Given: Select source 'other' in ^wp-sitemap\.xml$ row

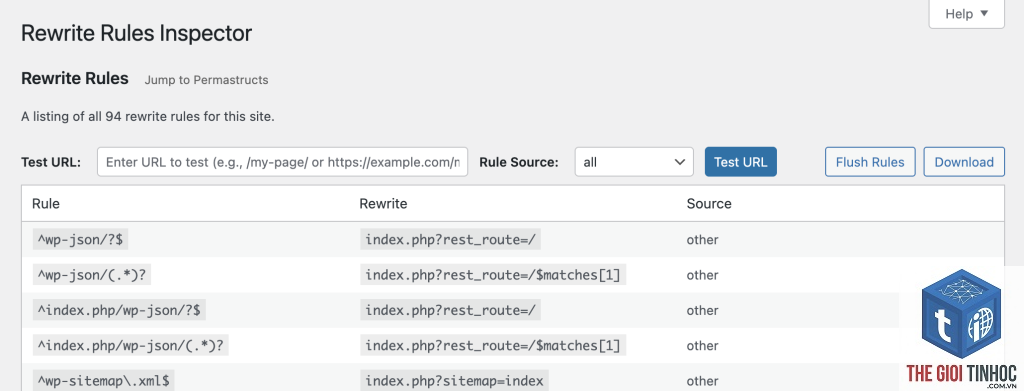Looking at the screenshot, I should click(702, 381).
